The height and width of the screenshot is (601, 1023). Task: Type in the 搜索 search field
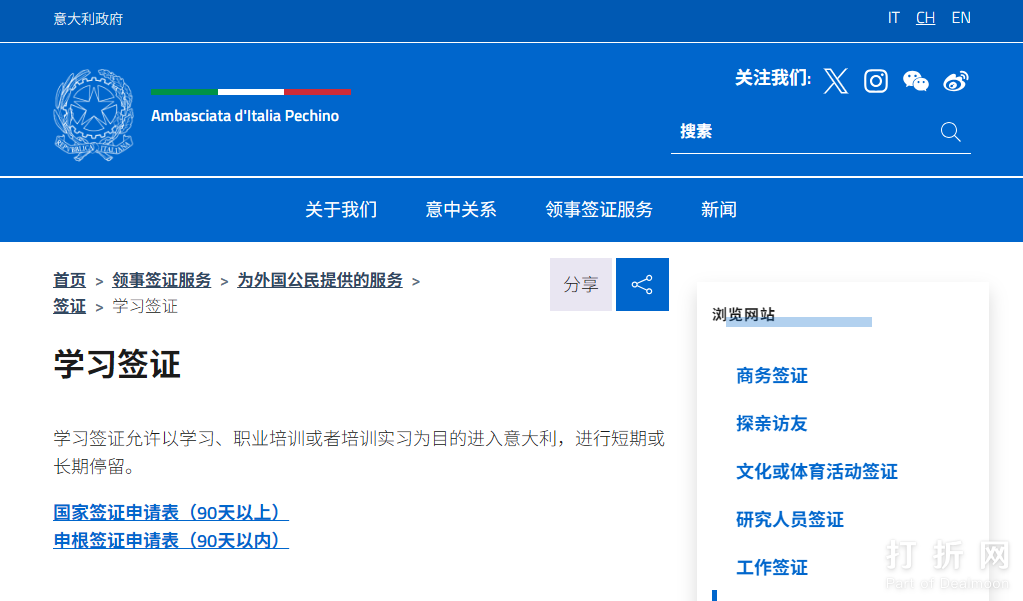(x=800, y=132)
